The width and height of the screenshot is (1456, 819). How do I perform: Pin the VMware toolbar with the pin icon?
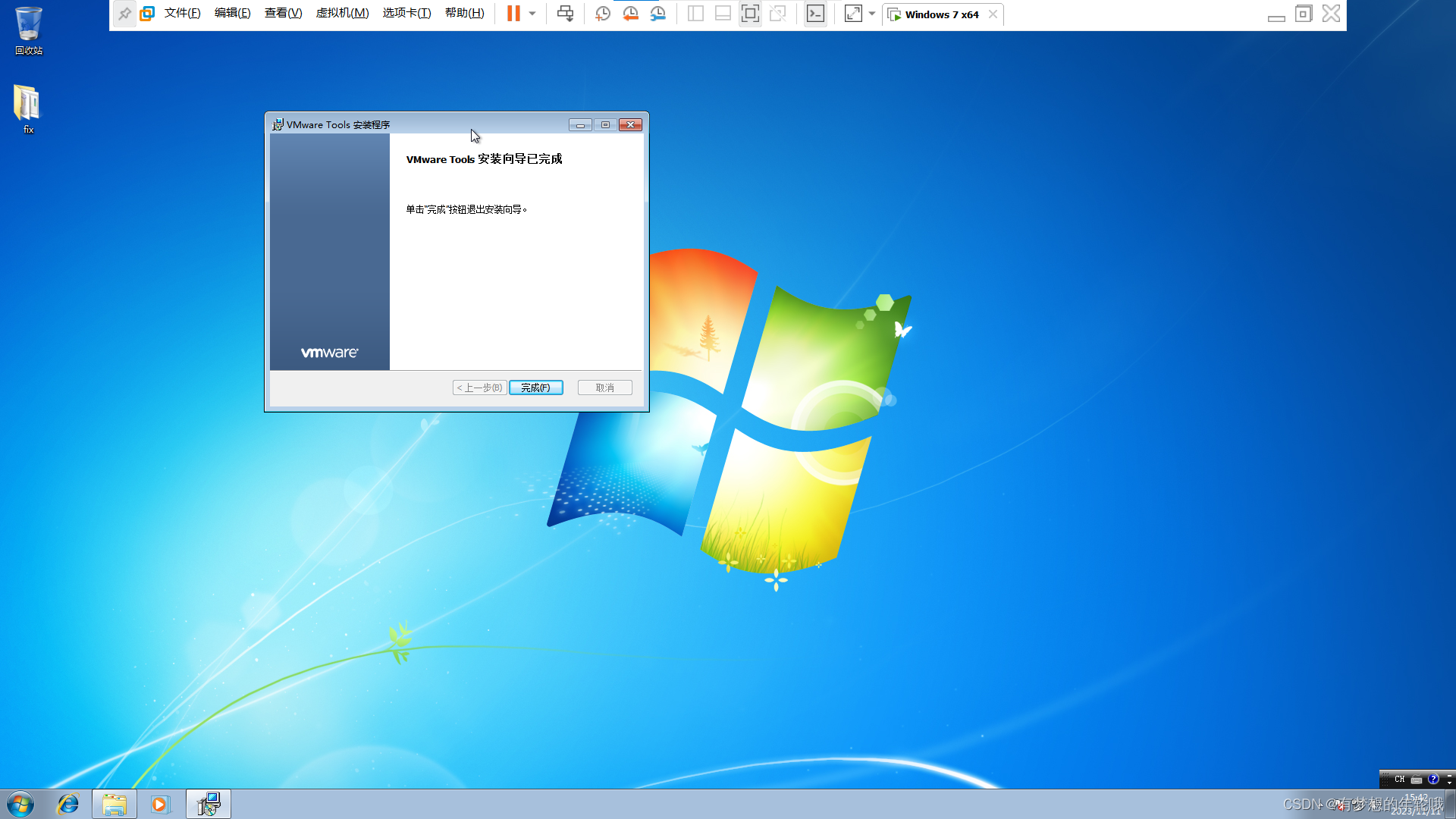point(124,13)
